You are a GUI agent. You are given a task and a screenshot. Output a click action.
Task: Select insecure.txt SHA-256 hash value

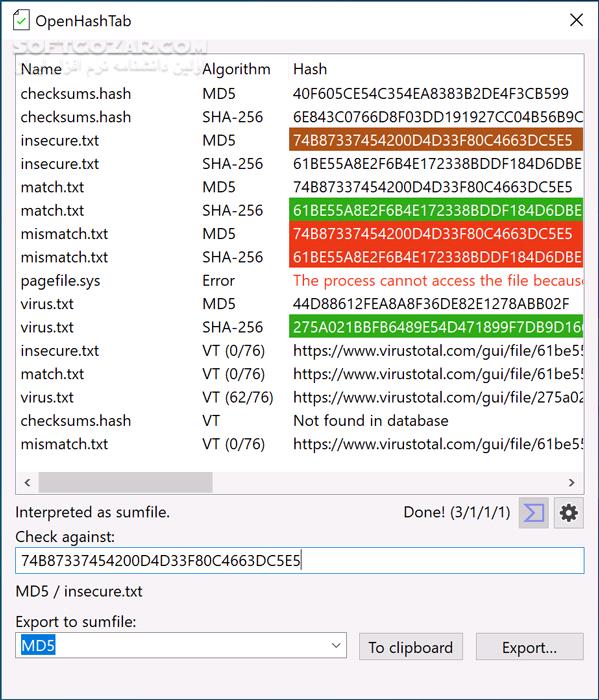click(437, 164)
